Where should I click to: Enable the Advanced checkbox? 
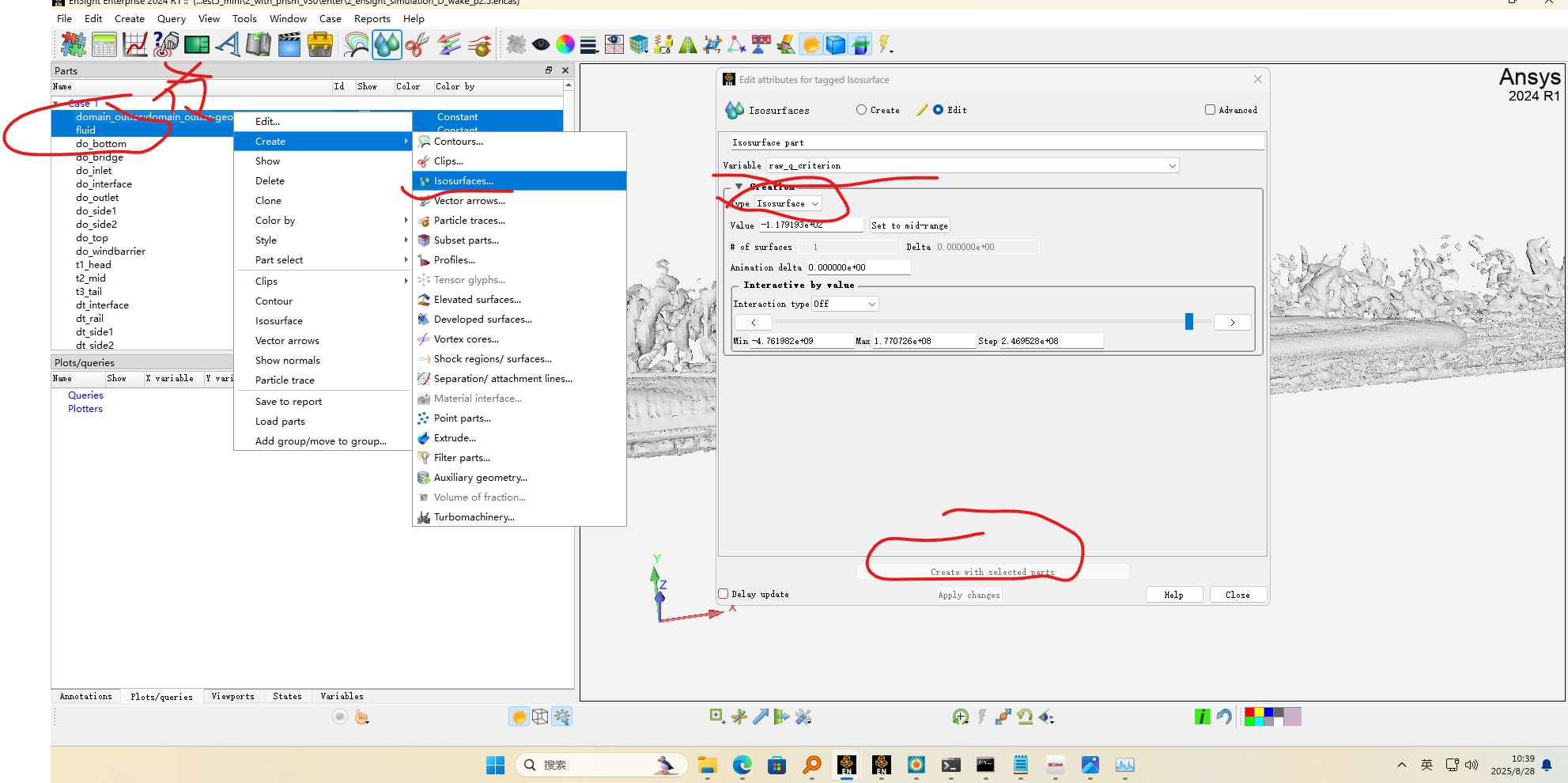pos(1210,110)
